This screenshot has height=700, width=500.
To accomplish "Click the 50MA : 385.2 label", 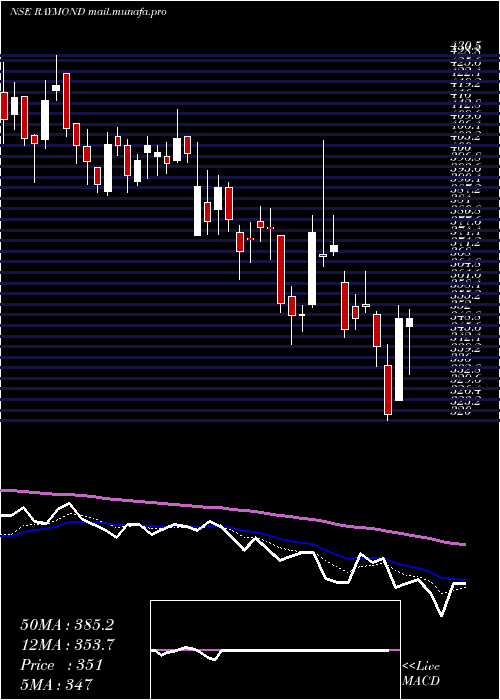I will [x=66, y=625].
